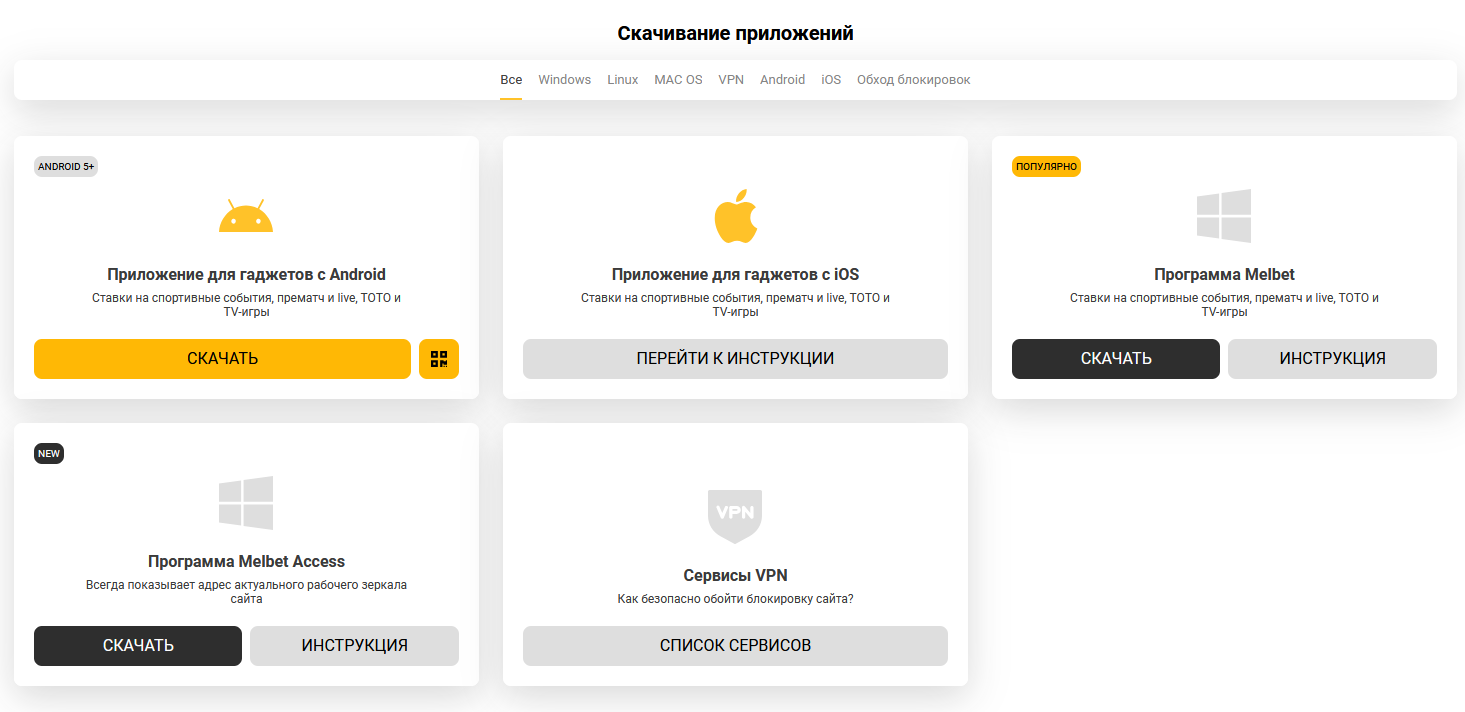Switch to the iOS tab

(x=831, y=79)
